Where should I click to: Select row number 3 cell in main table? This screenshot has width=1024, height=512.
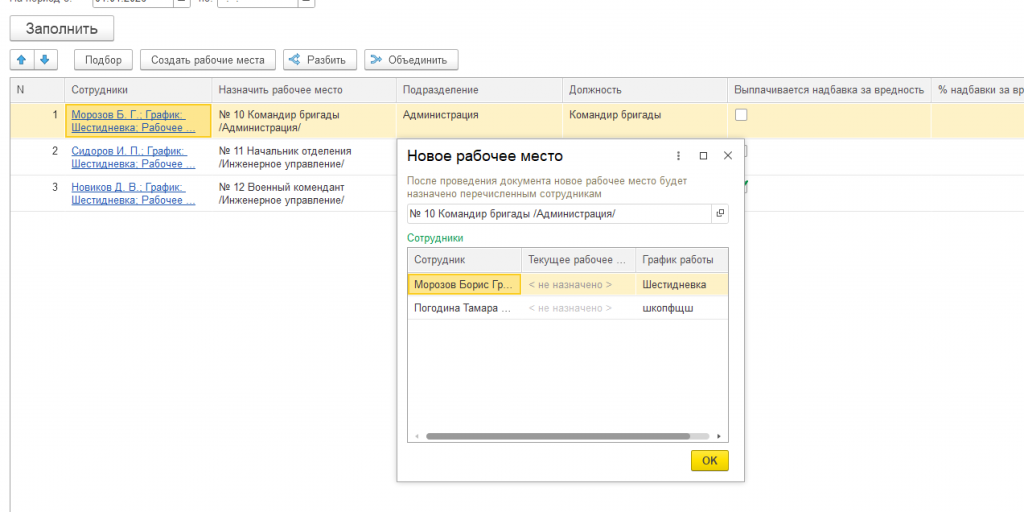(38, 194)
